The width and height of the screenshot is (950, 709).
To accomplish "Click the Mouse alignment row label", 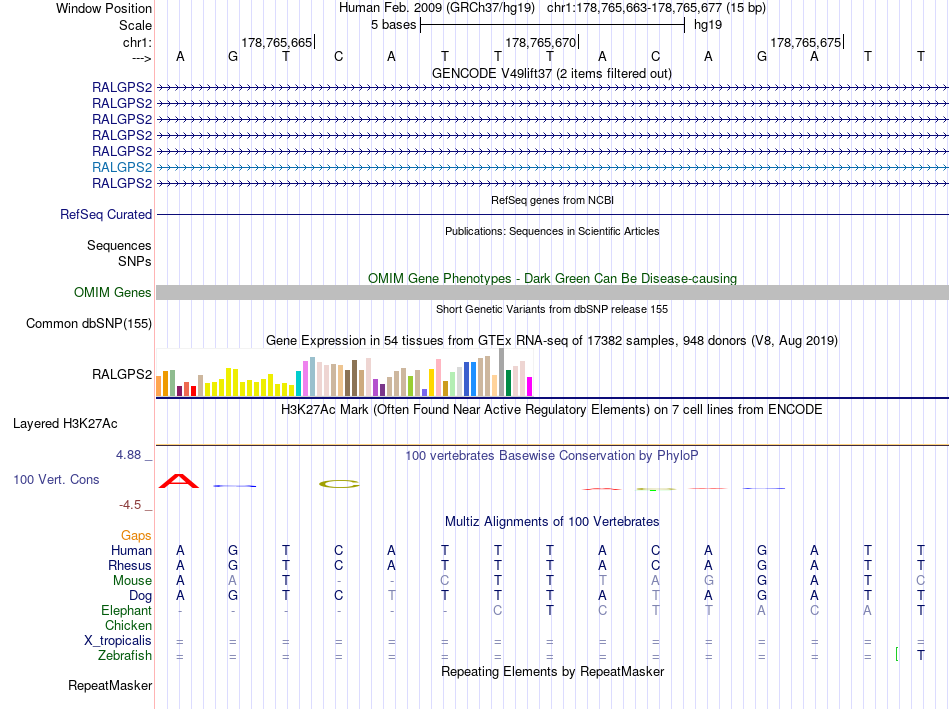I will 132,581.
